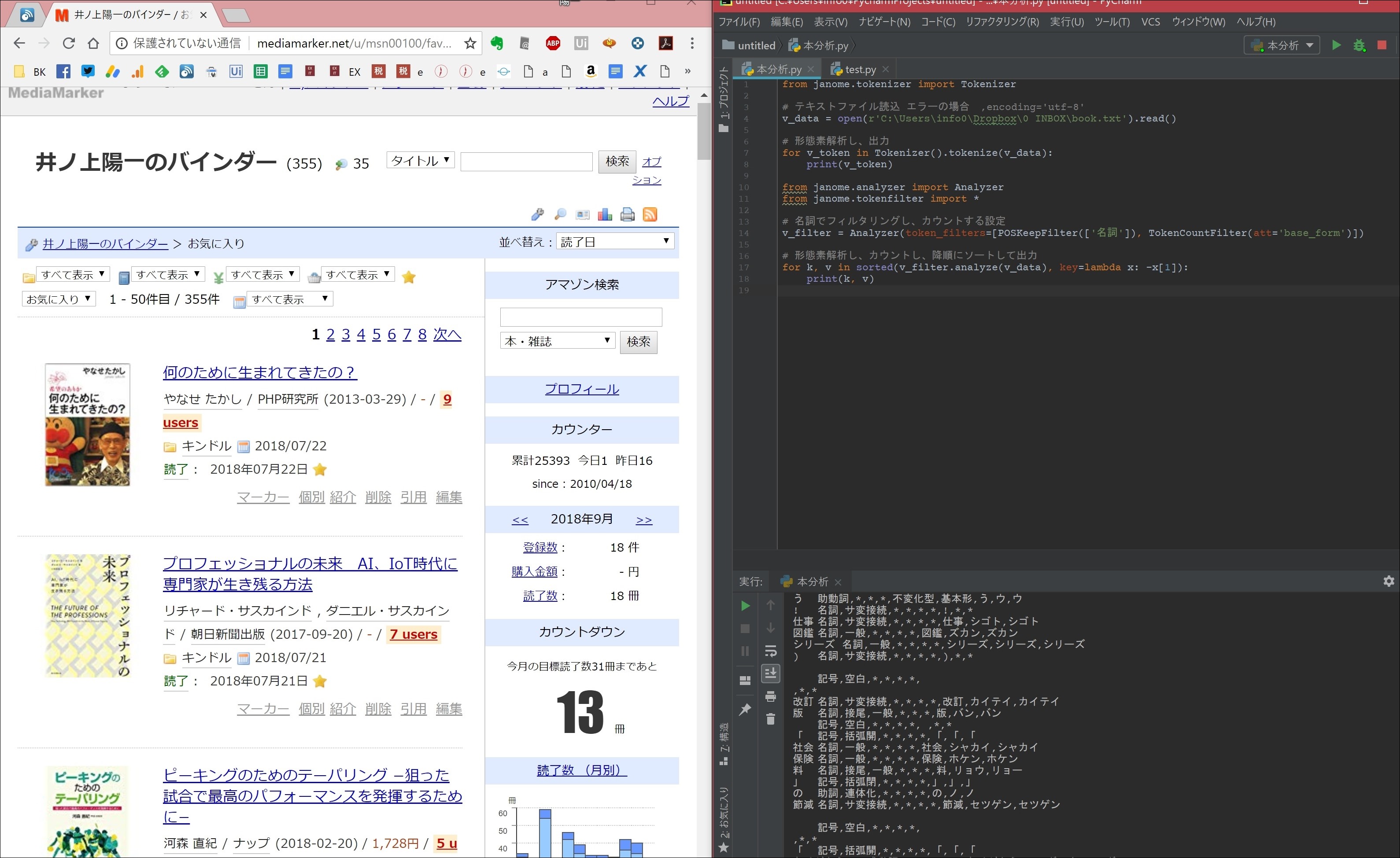Click the browser back arrow
Viewport: 1400px width, 858px height.
(x=19, y=43)
